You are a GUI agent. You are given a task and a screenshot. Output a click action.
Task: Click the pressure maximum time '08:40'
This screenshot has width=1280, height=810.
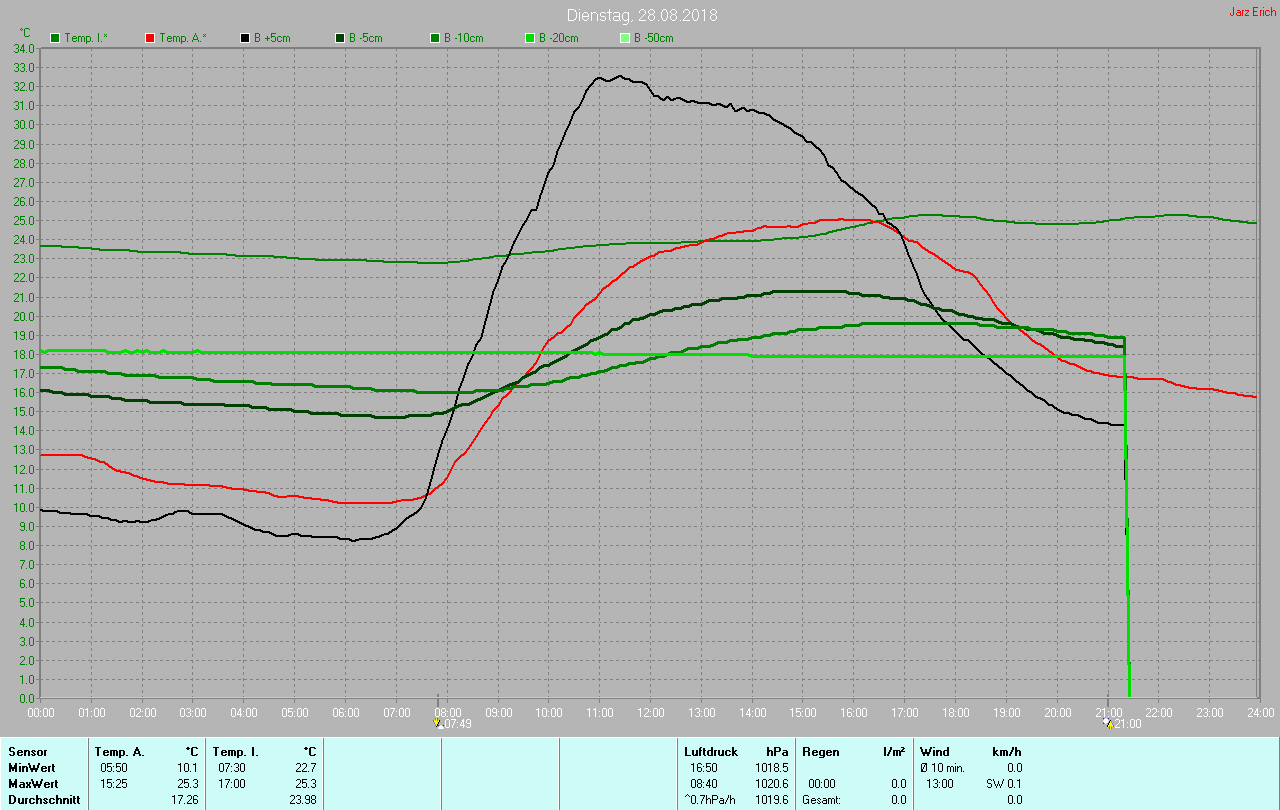pos(703,783)
